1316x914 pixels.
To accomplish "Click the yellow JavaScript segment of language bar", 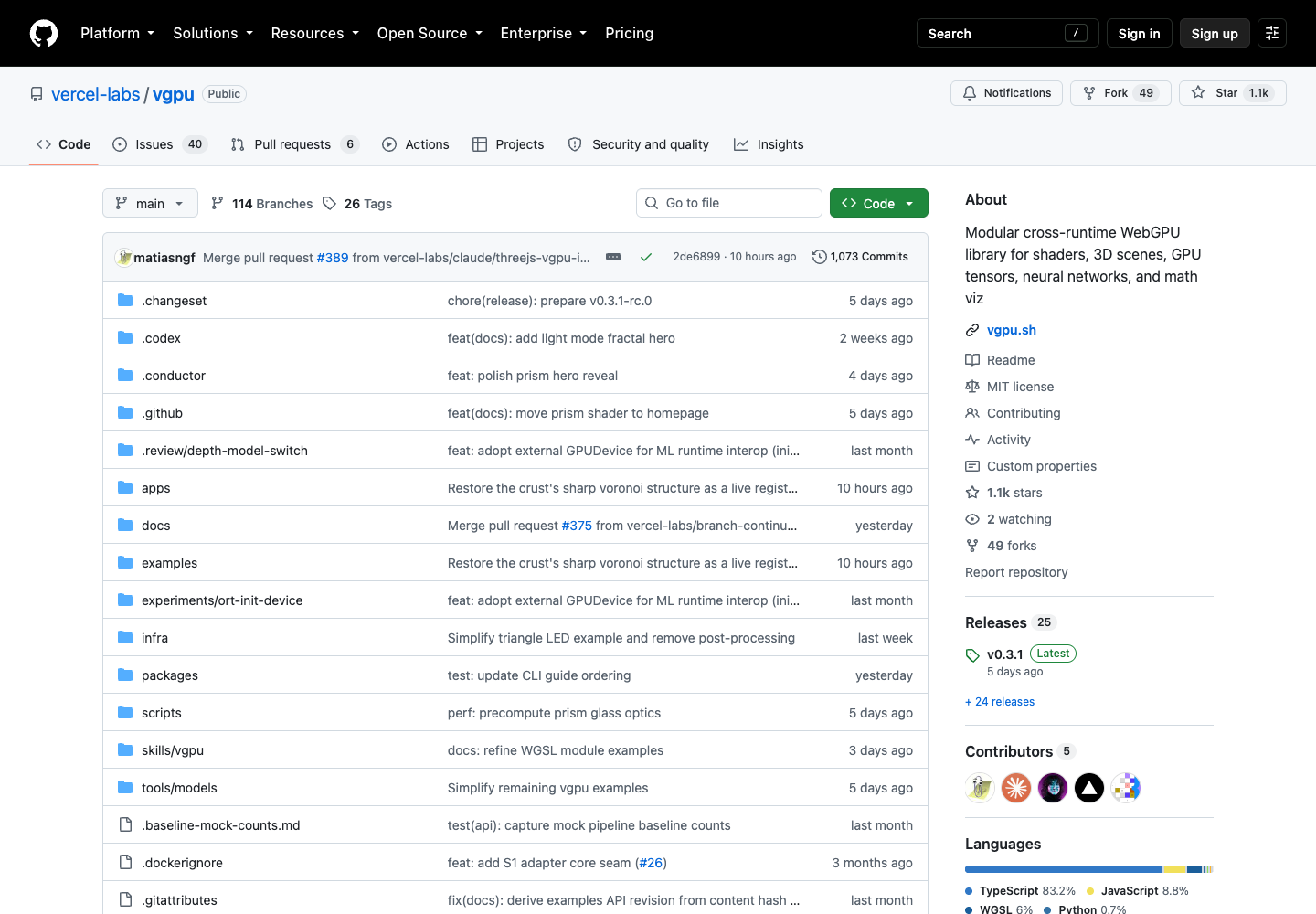I will tap(1174, 869).
